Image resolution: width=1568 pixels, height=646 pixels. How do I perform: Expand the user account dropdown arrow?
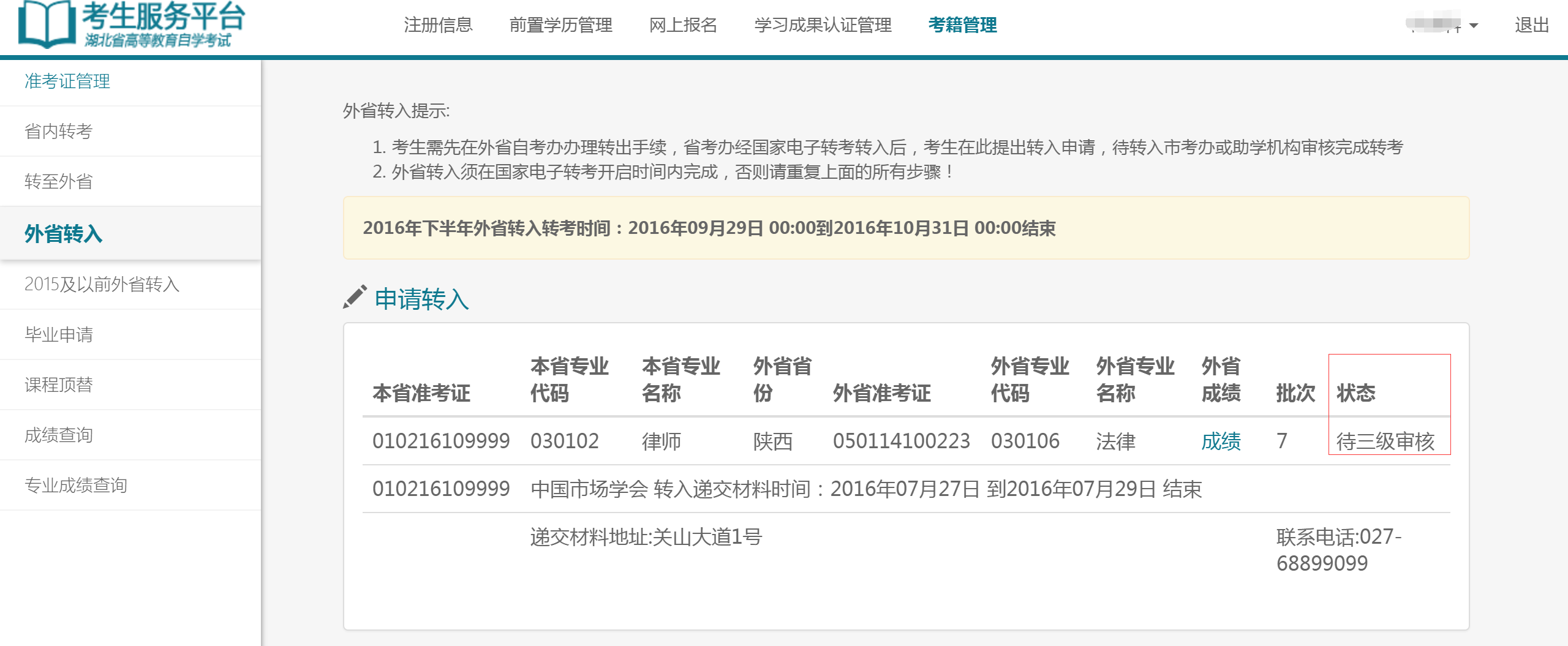coord(1474,26)
